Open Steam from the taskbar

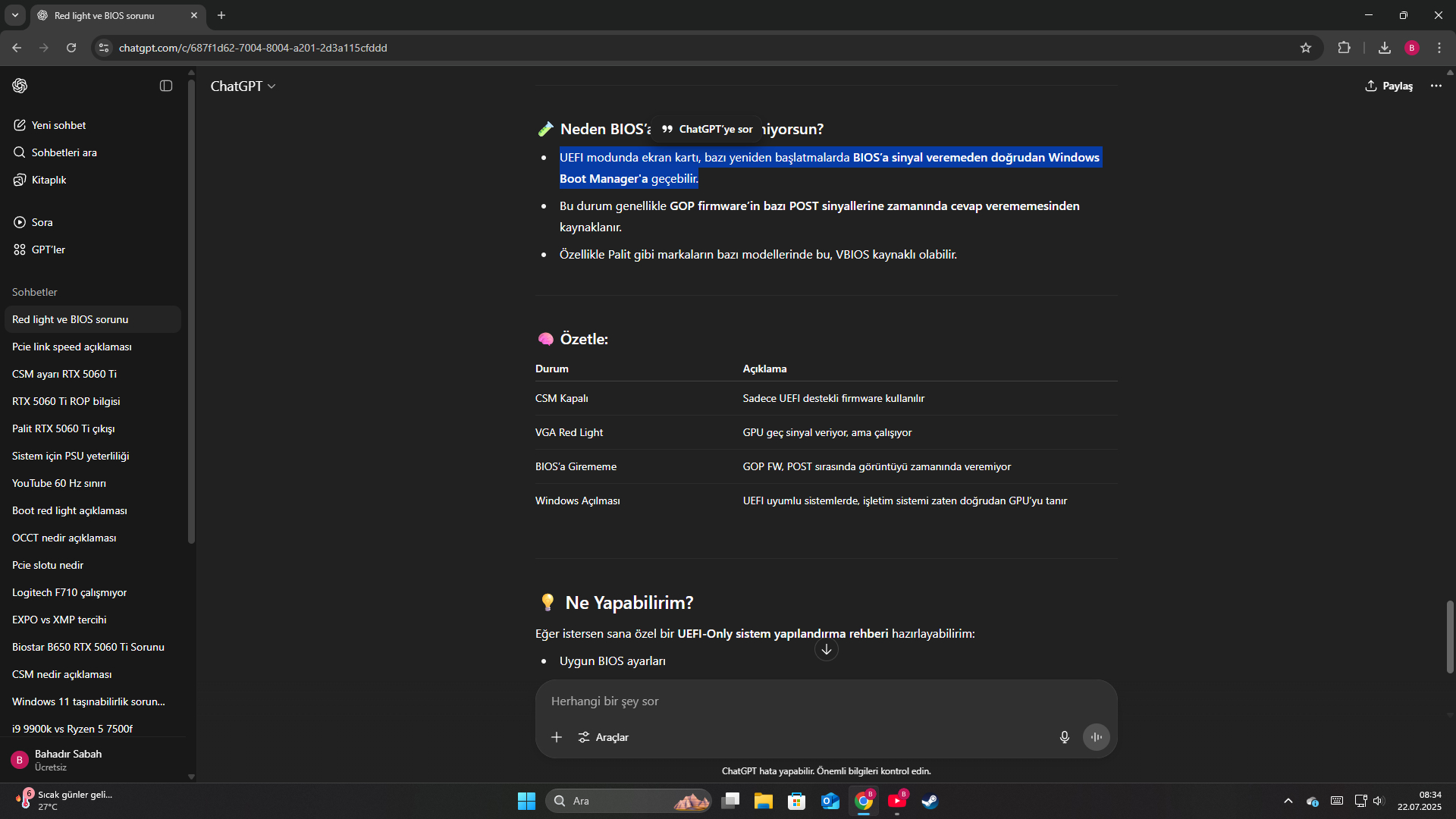coord(930,801)
